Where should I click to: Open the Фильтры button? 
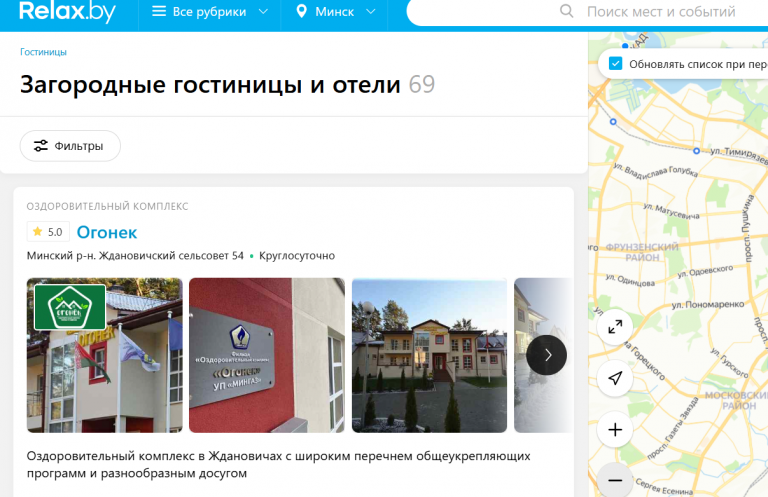coord(70,146)
